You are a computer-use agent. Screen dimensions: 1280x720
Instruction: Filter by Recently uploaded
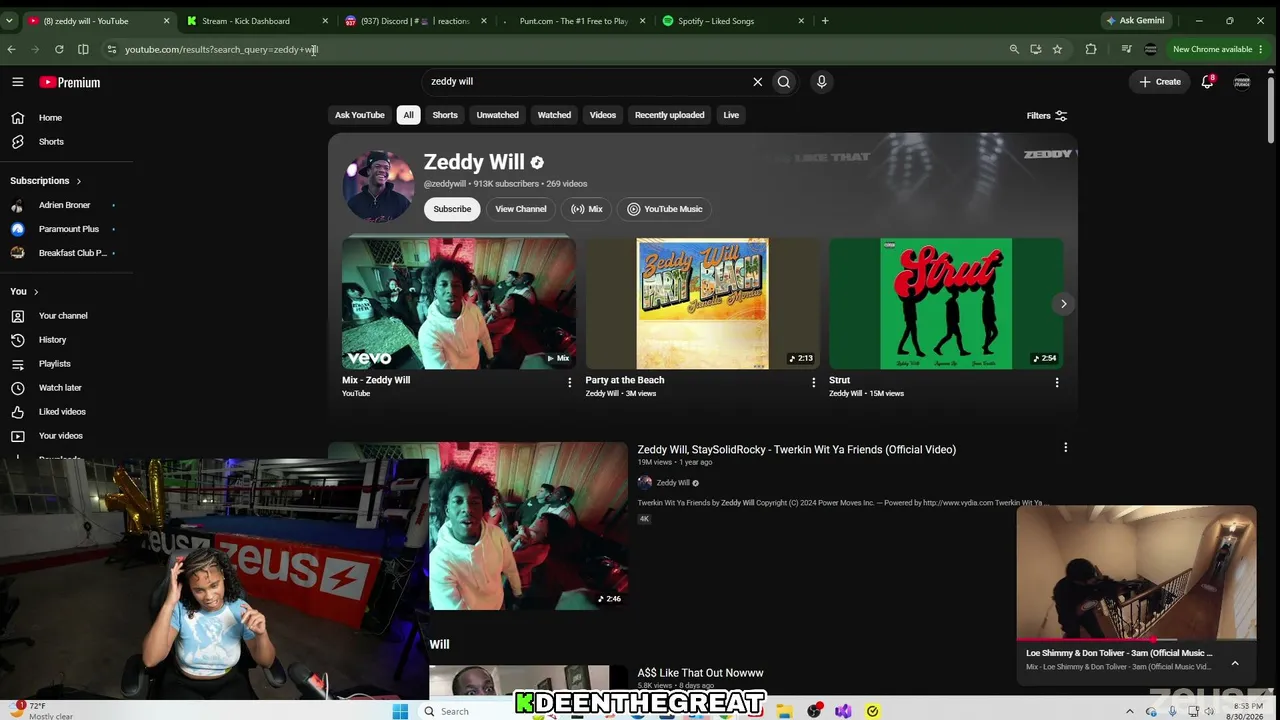(x=669, y=115)
